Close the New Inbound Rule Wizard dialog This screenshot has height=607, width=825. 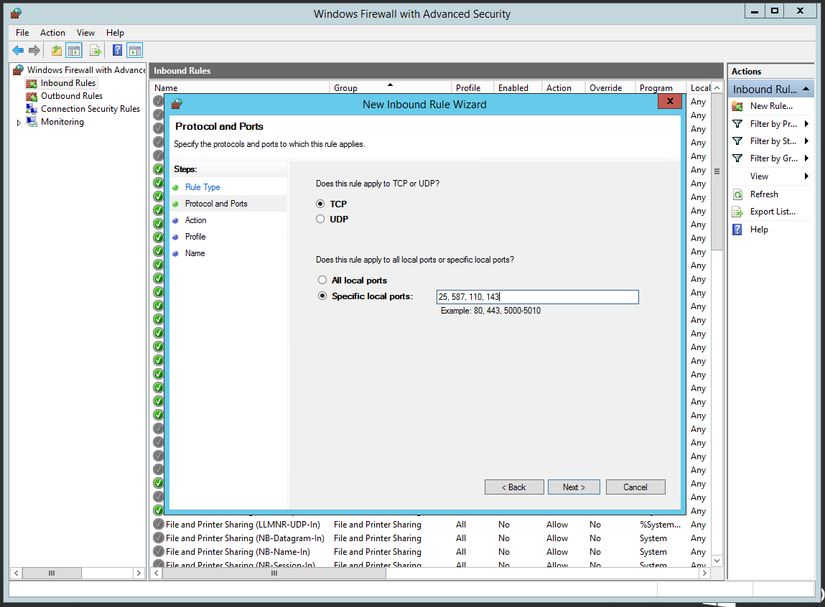coord(670,102)
